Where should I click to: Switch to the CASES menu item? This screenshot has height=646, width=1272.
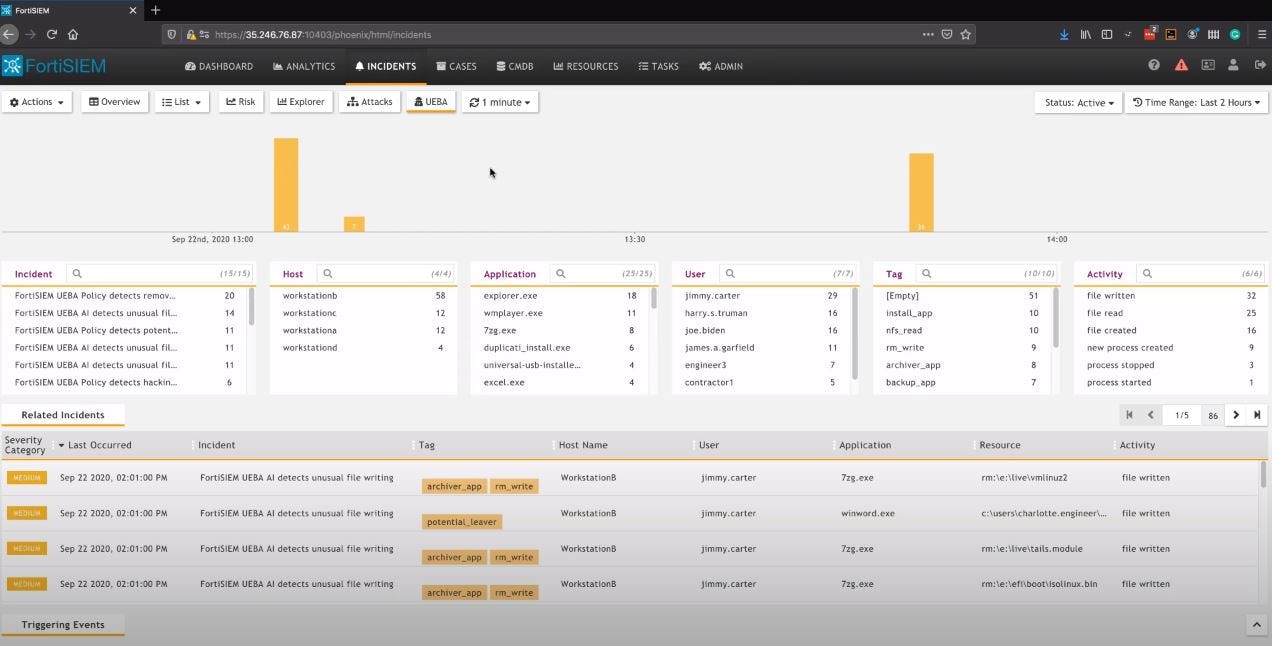click(456, 66)
